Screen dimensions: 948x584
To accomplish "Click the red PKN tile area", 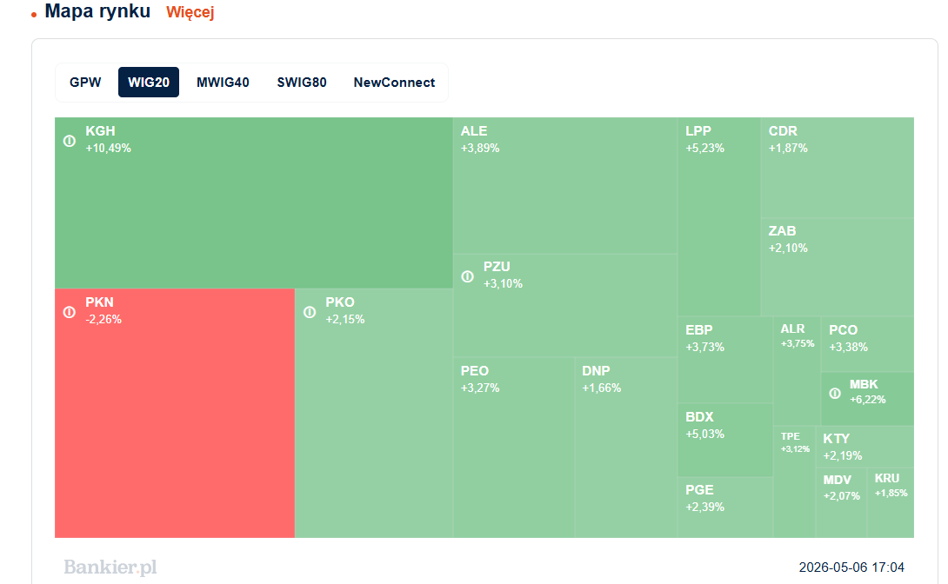I will click(x=175, y=413).
